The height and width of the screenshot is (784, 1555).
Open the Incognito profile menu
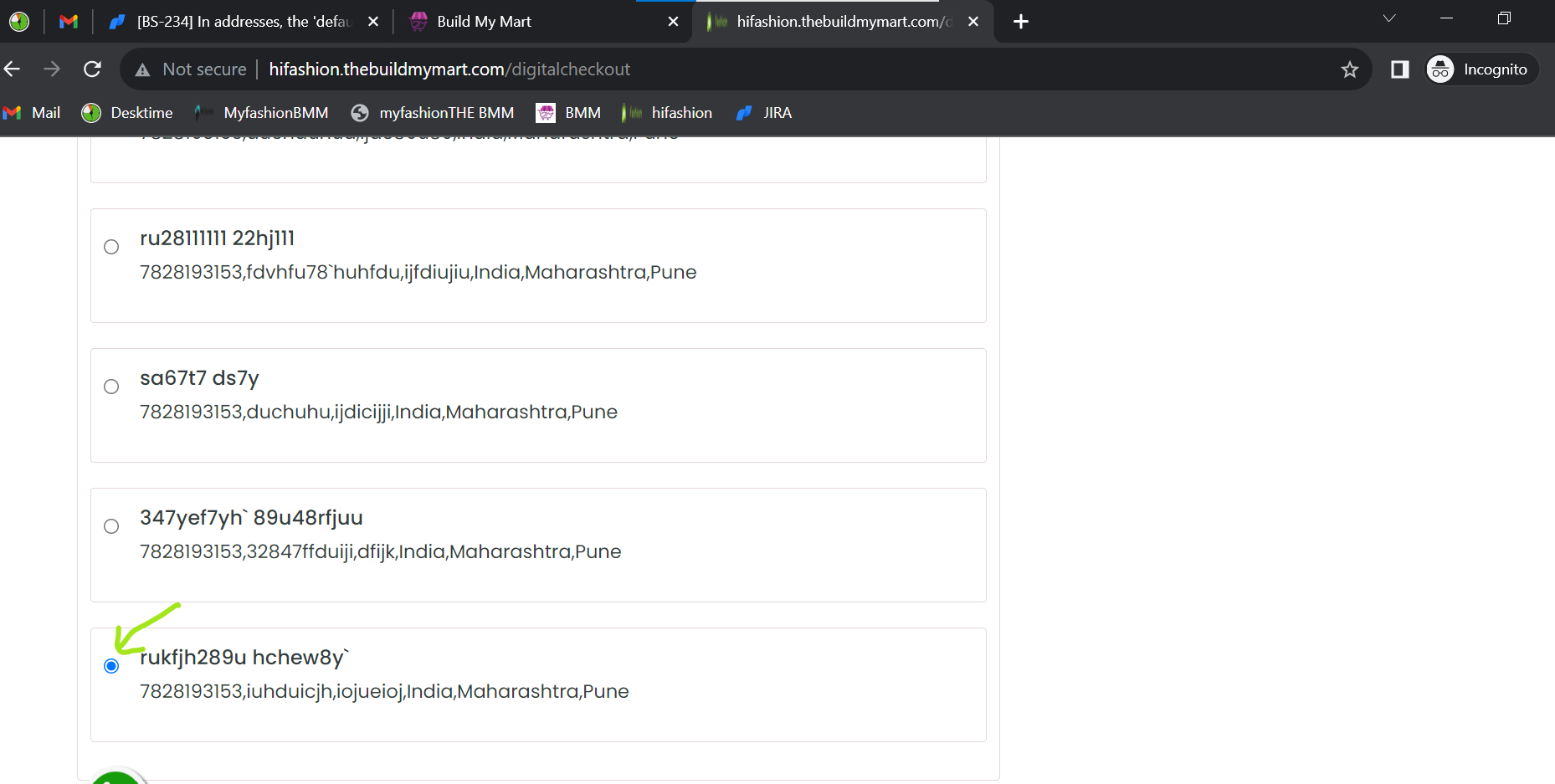click(x=1481, y=69)
